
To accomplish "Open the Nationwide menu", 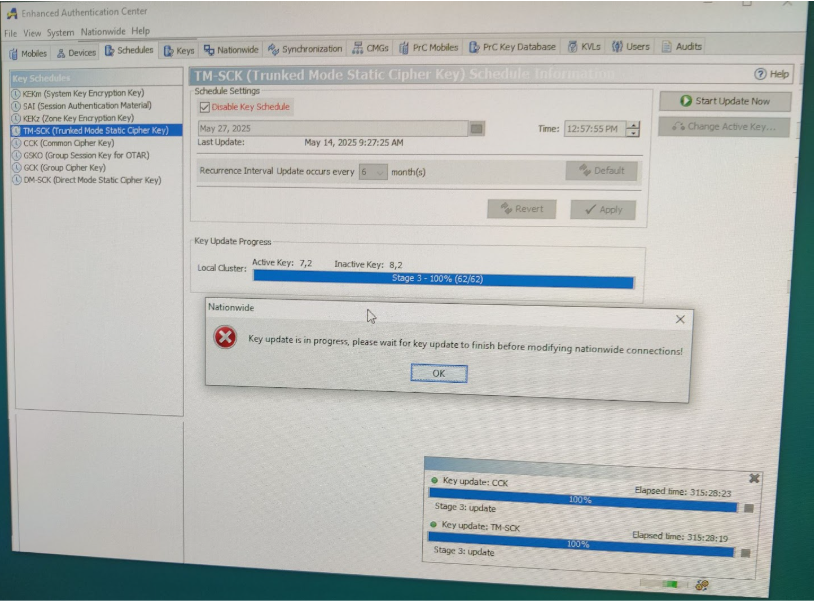I will point(105,31).
